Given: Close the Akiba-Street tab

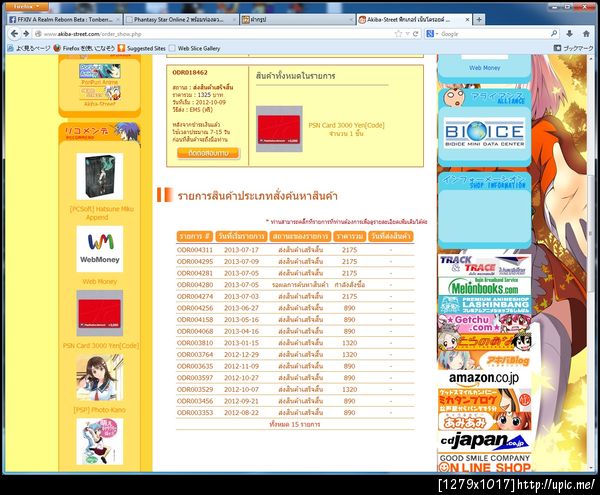Looking at the screenshot, I should (x=467, y=19).
